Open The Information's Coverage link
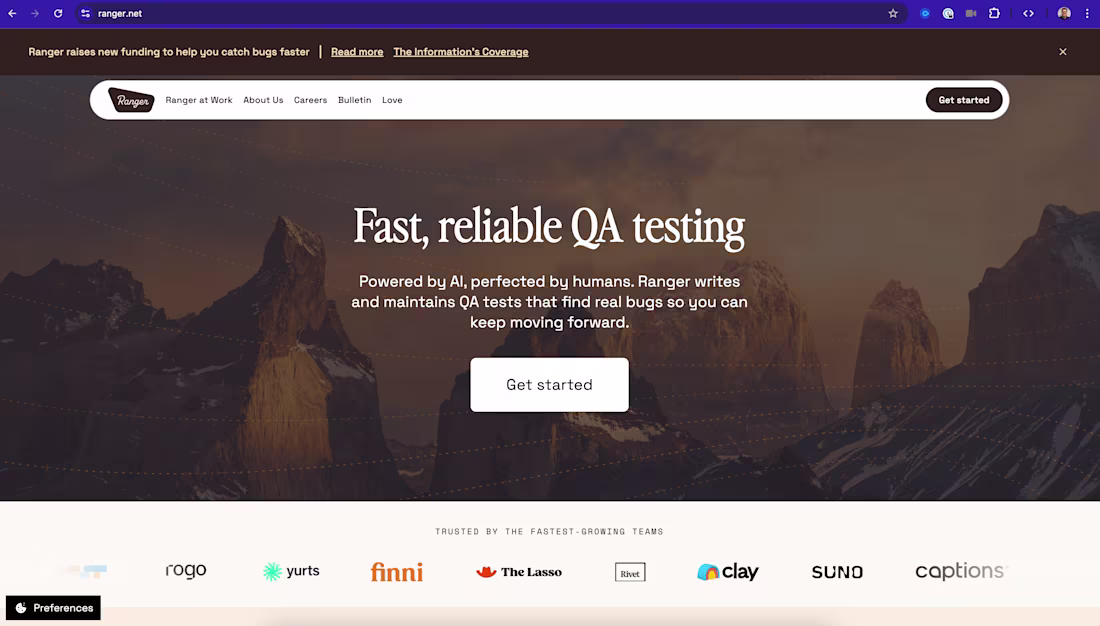The width and height of the screenshot is (1100, 626). click(461, 51)
